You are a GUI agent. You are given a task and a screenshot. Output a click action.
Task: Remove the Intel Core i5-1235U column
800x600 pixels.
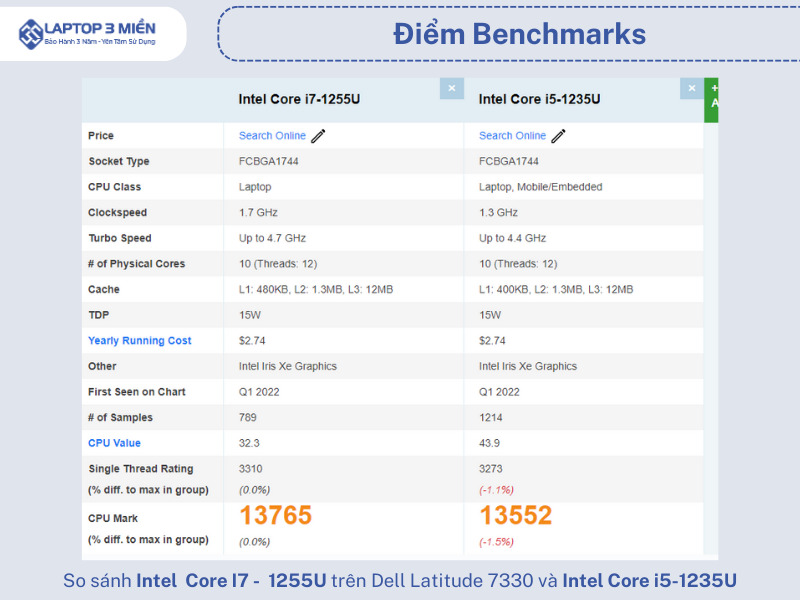click(691, 89)
